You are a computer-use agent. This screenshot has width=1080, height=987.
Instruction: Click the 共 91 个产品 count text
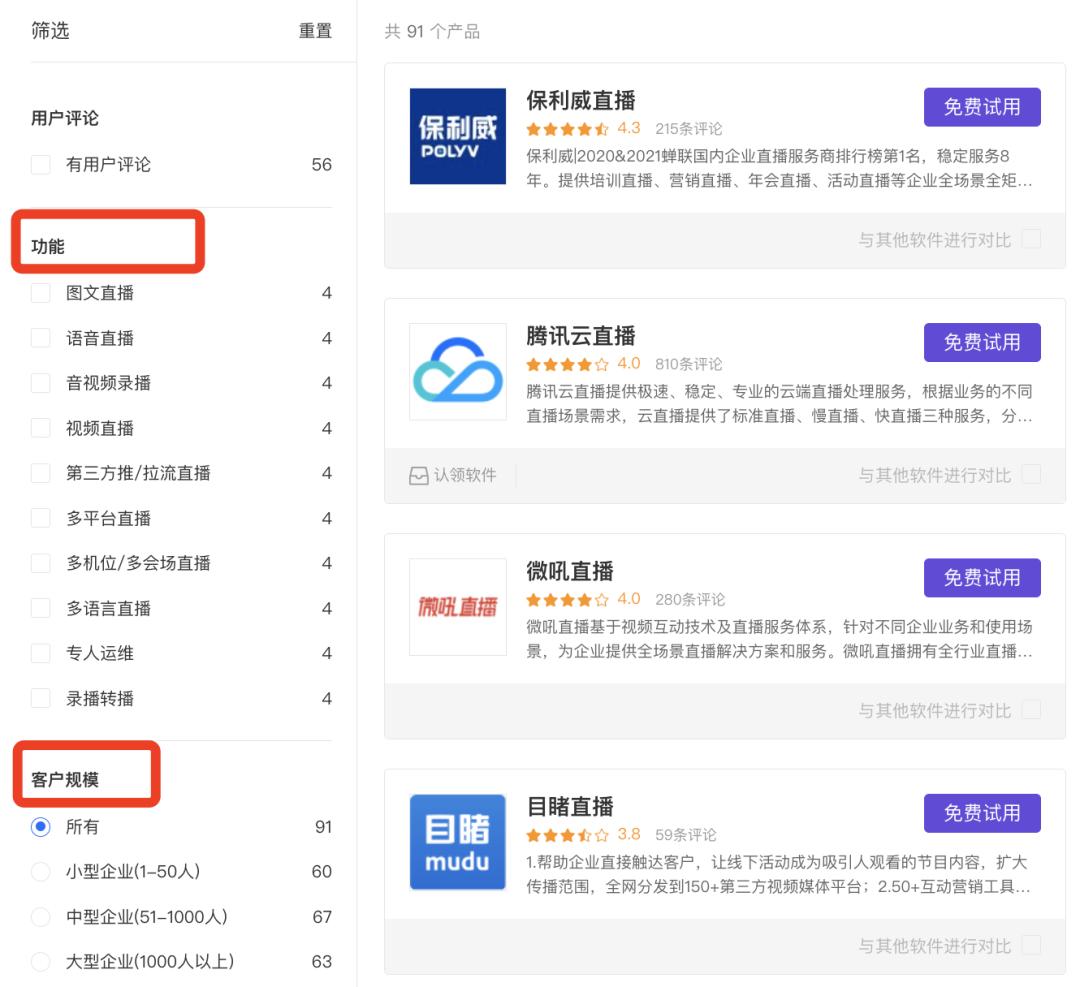[432, 32]
